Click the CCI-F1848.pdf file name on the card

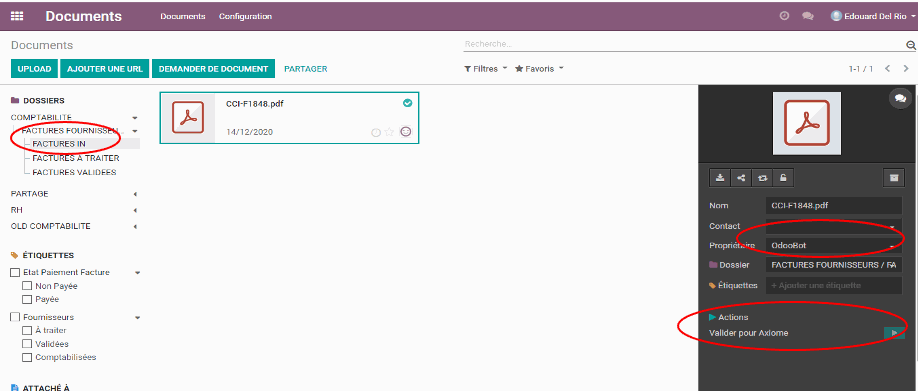click(x=255, y=104)
